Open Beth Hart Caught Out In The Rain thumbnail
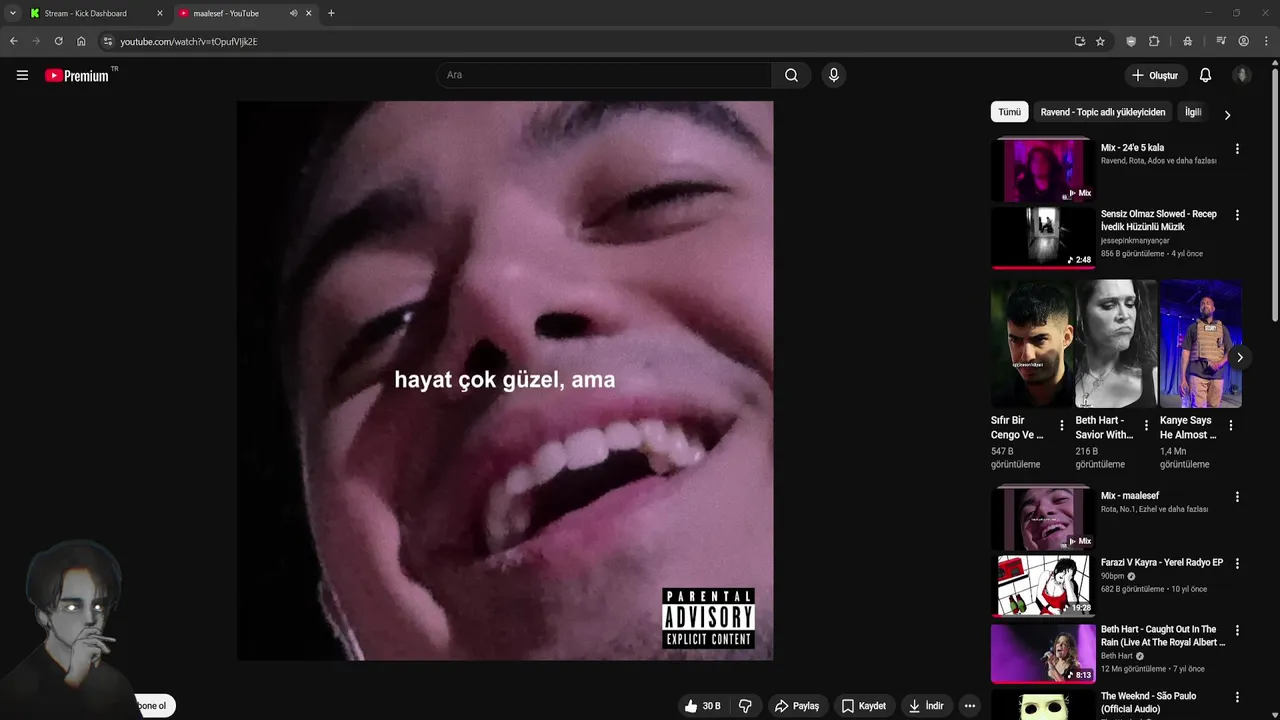 tap(1043, 654)
